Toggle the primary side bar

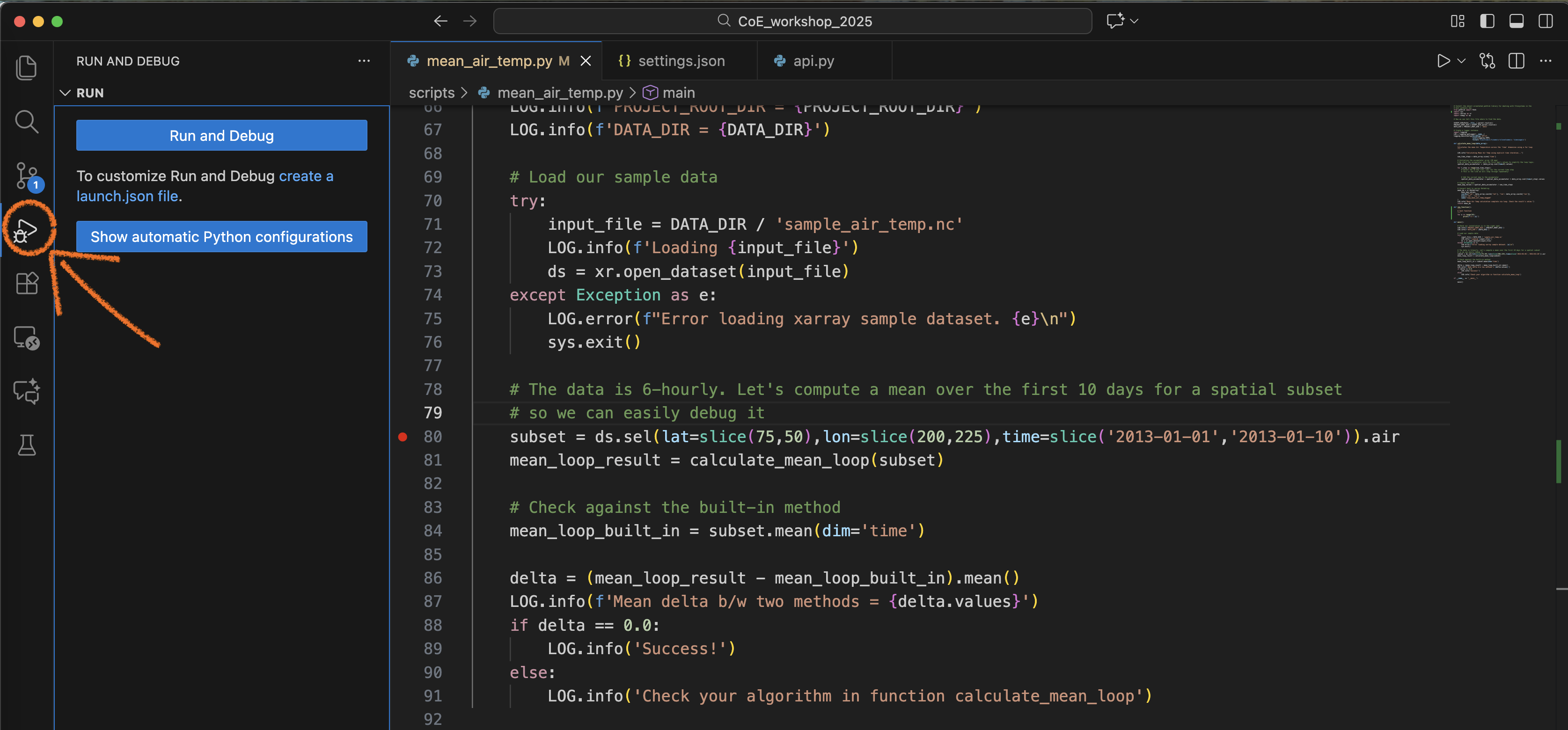[1487, 22]
